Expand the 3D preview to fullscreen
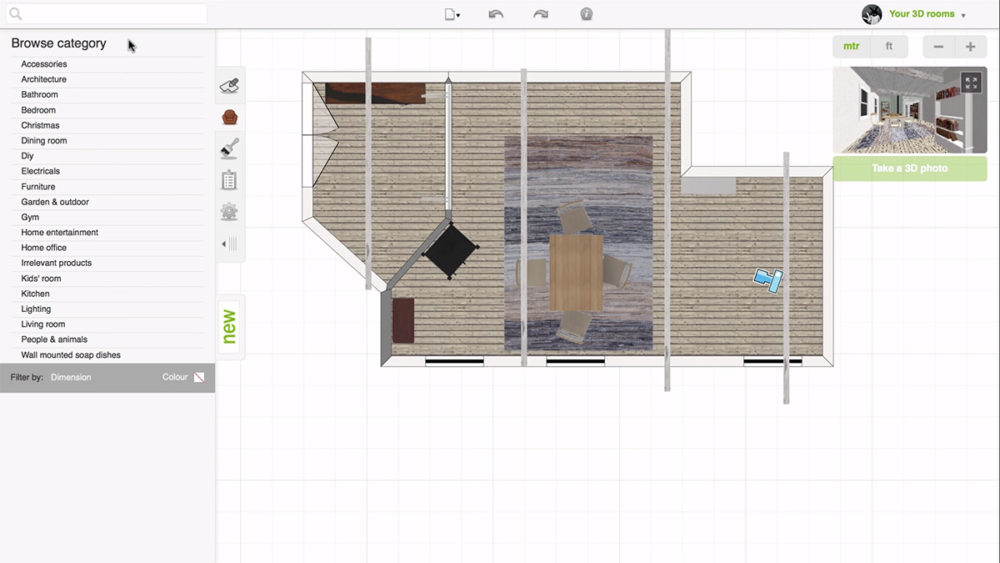This screenshot has width=1000, height=563. 971,82
